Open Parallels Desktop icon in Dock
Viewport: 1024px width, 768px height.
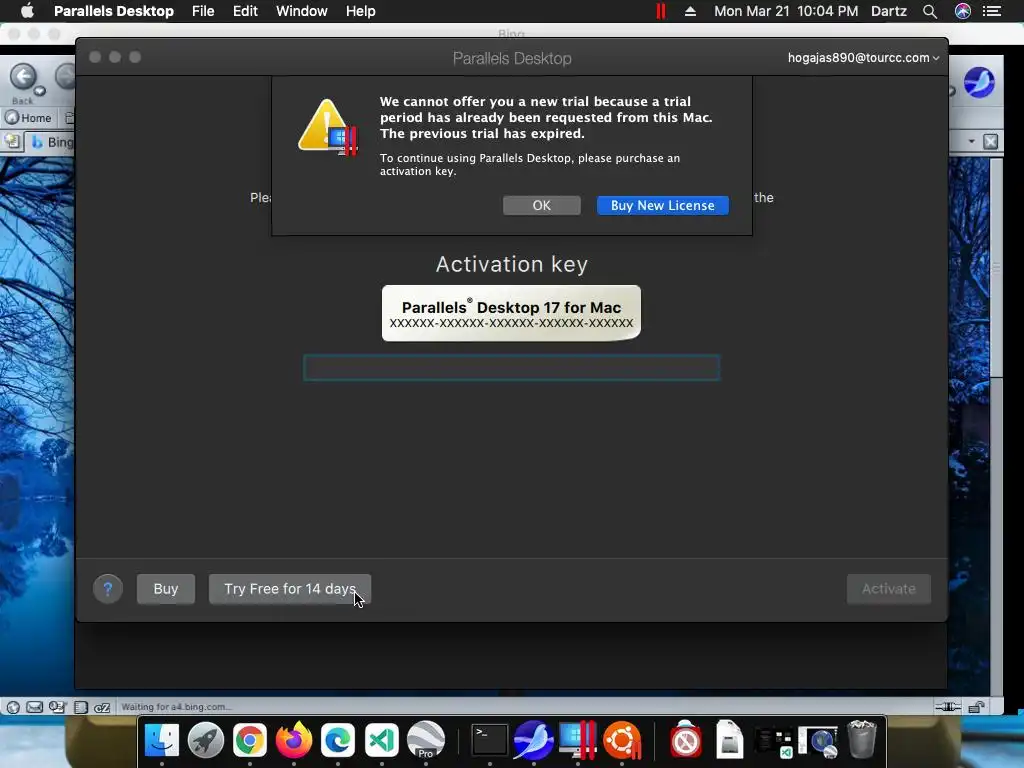point(577,741)
